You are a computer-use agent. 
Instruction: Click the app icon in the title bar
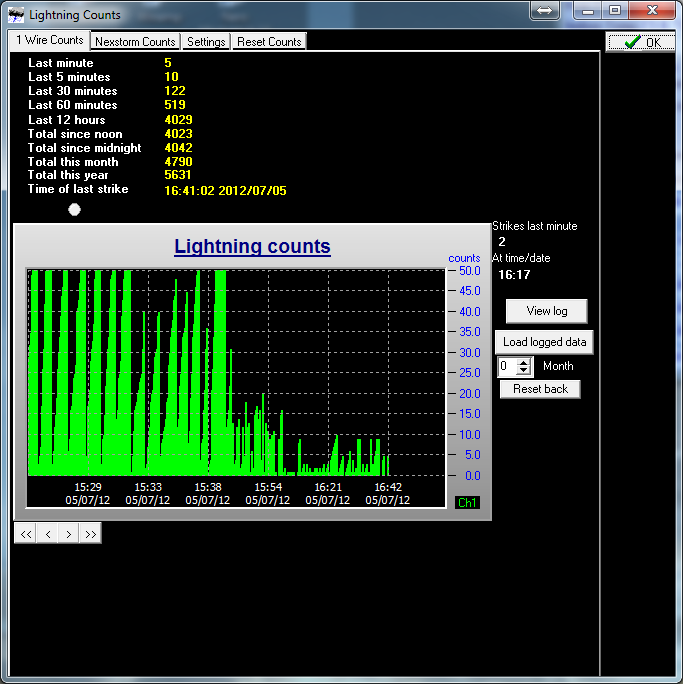point(16,15)
